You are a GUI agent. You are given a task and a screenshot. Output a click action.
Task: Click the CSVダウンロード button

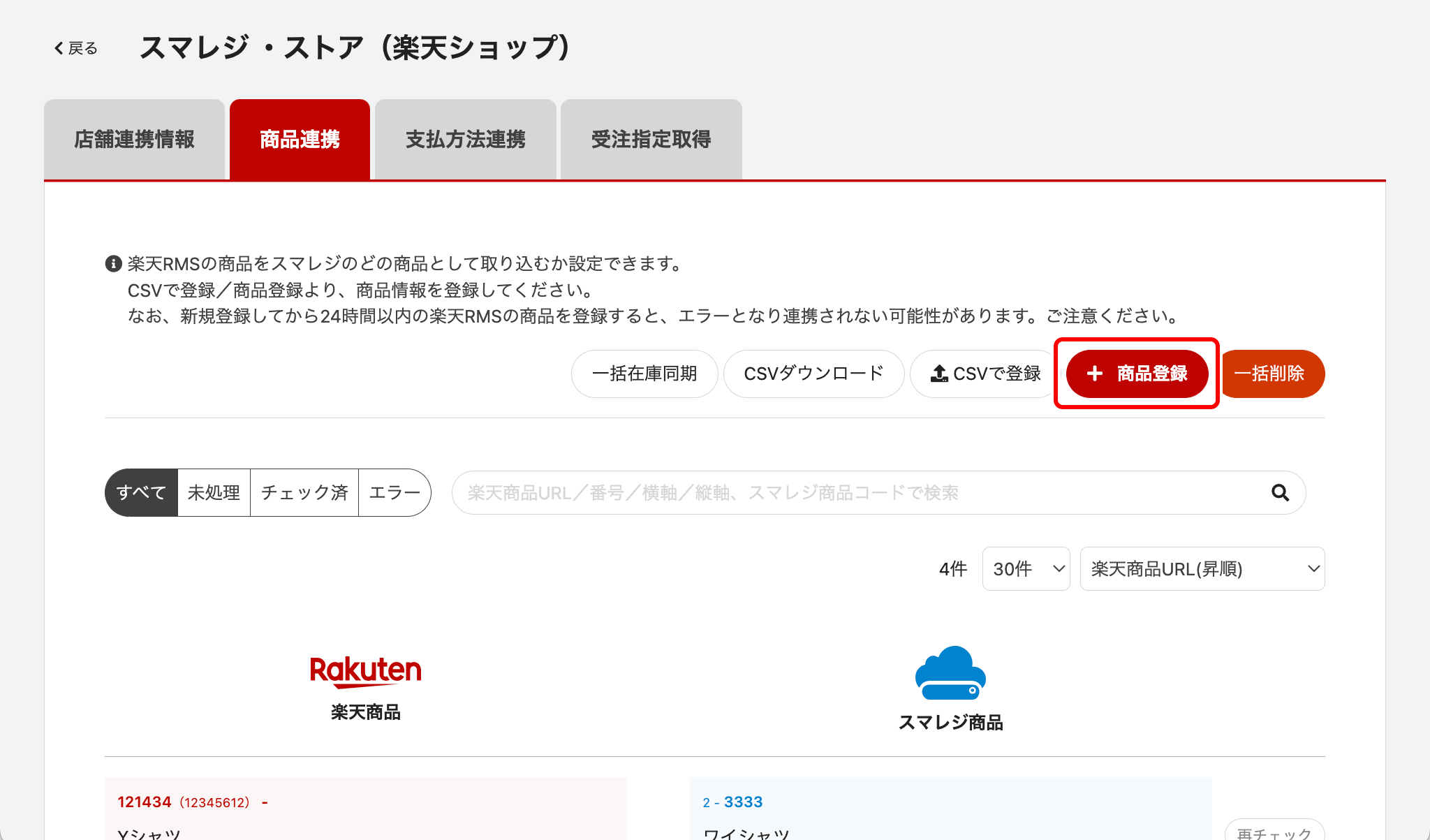(x=813, y=374)
